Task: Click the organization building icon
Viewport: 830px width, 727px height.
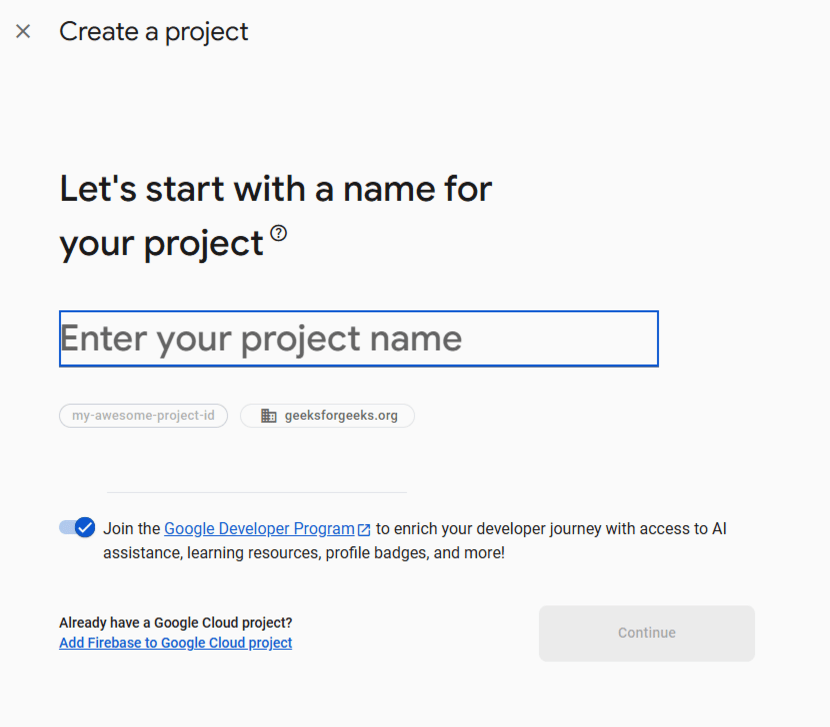Action: [268, 416]
